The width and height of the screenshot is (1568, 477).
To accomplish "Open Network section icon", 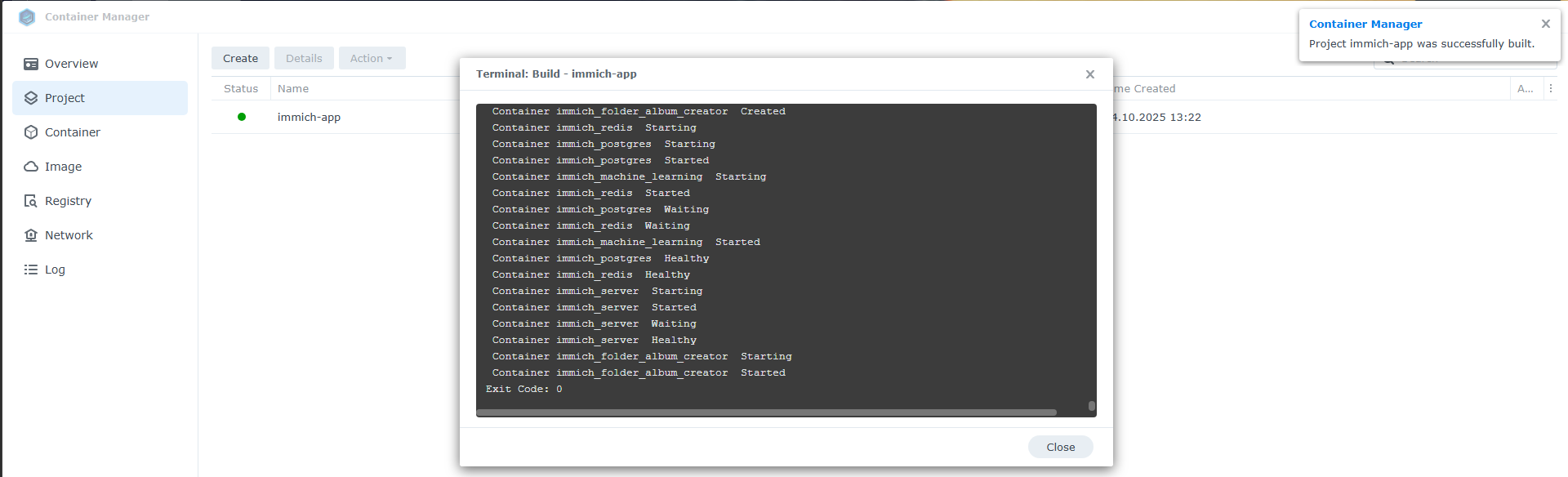I will pyautogui.click(x=31, y=235).
